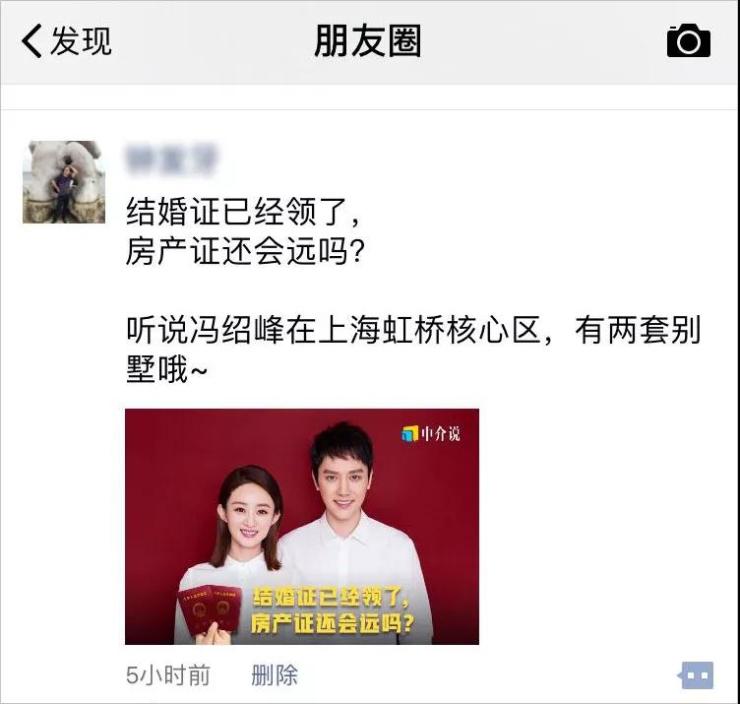View the attached couple photo full screen
This screenshot has height=704, width=740.
pos(302,527)
